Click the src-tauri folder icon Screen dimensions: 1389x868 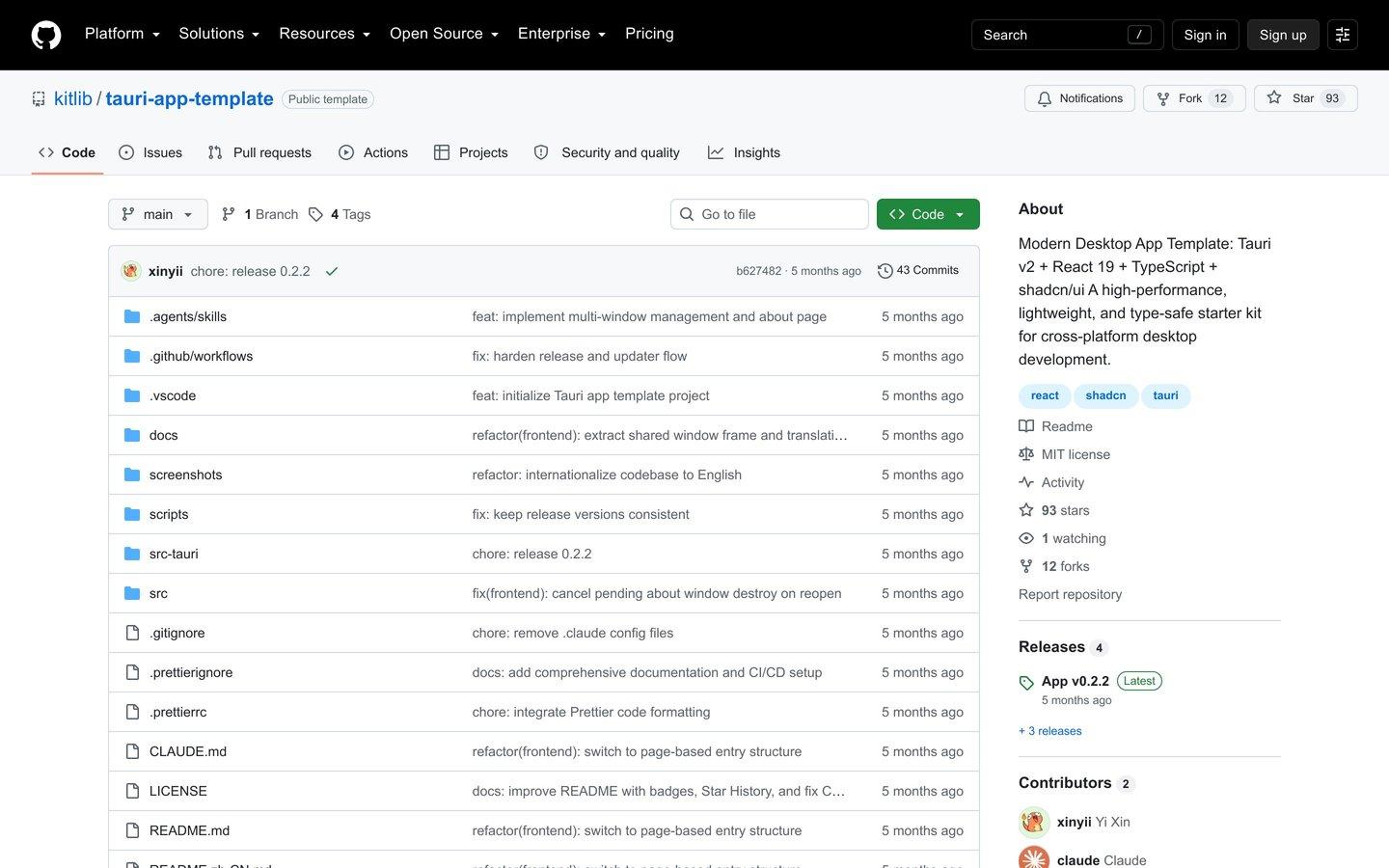132,554
